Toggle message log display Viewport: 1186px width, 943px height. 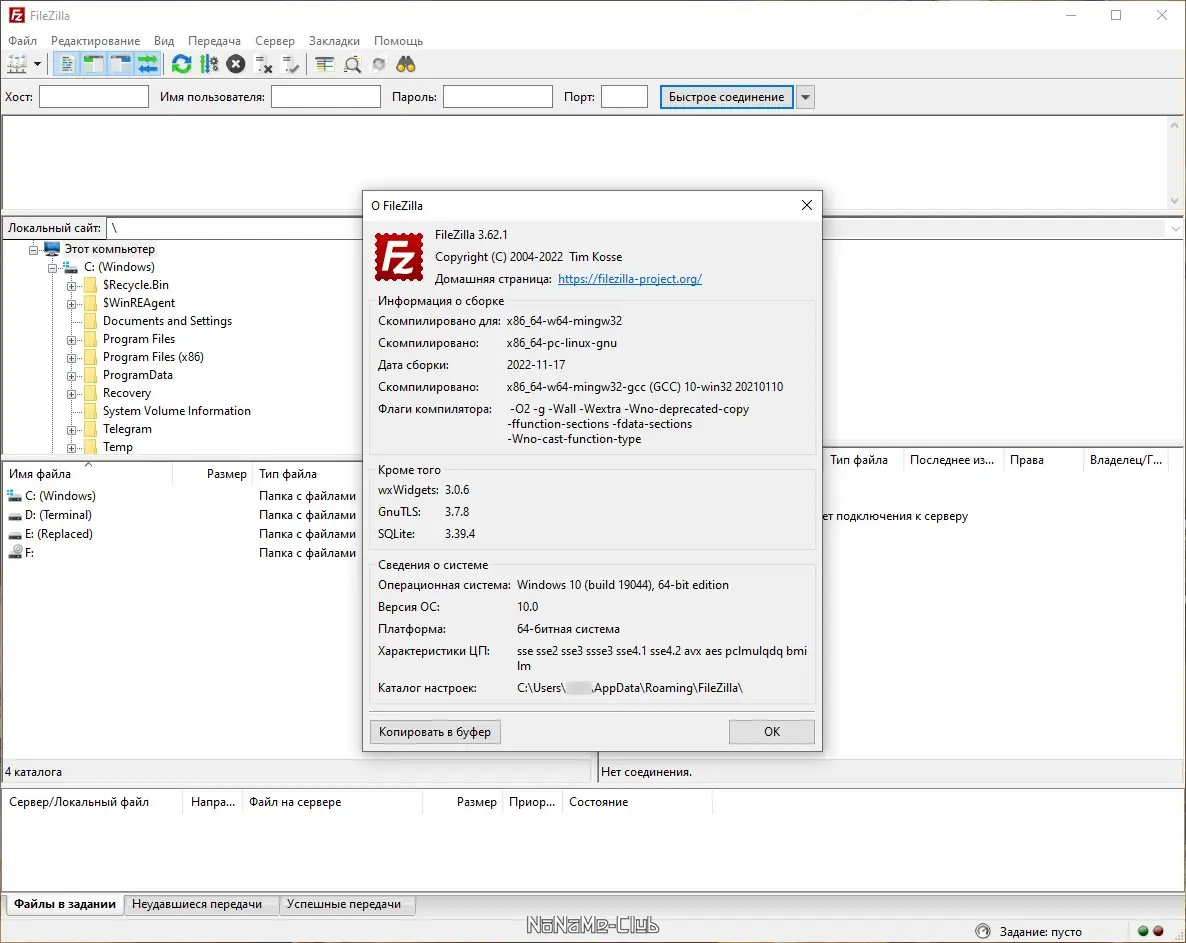point(67,64)
